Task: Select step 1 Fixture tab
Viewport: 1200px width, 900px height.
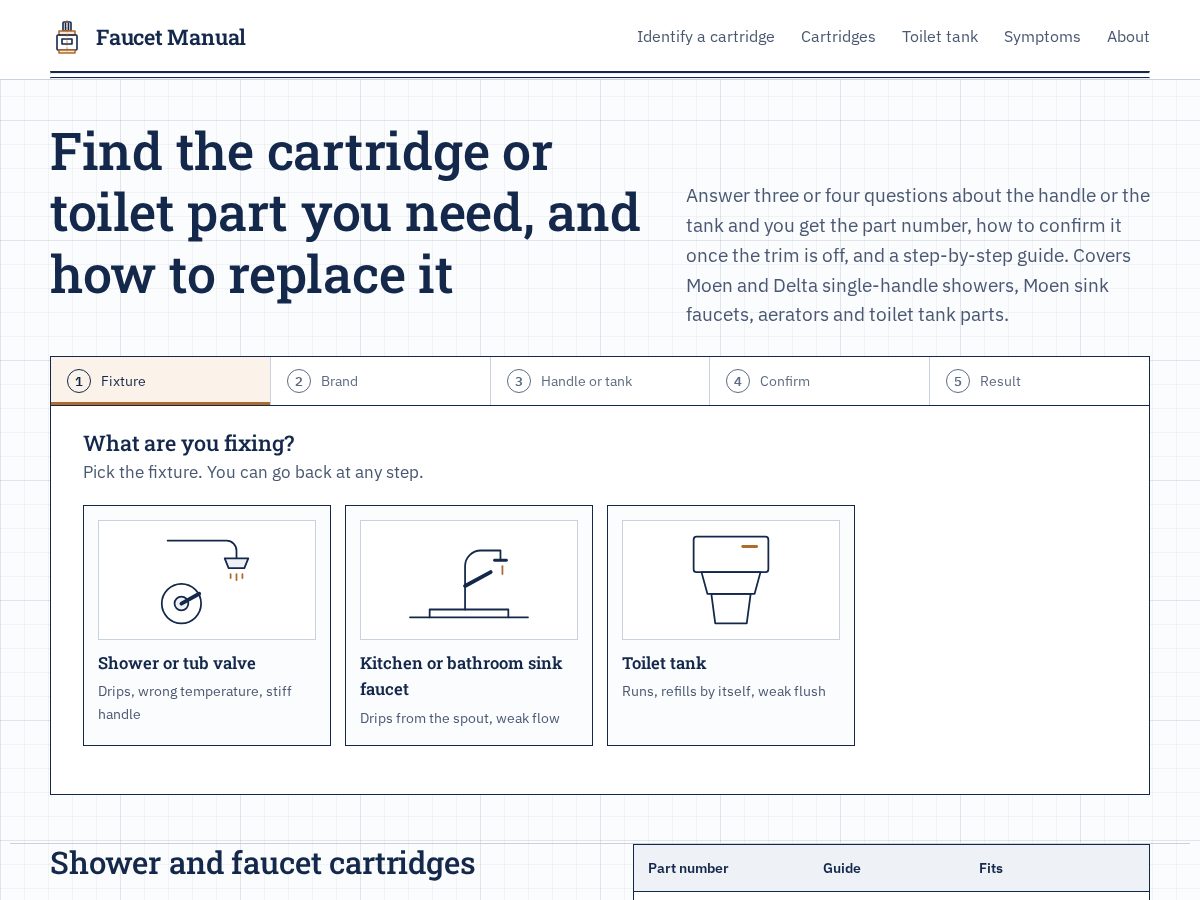Action: tap(161, 381)
